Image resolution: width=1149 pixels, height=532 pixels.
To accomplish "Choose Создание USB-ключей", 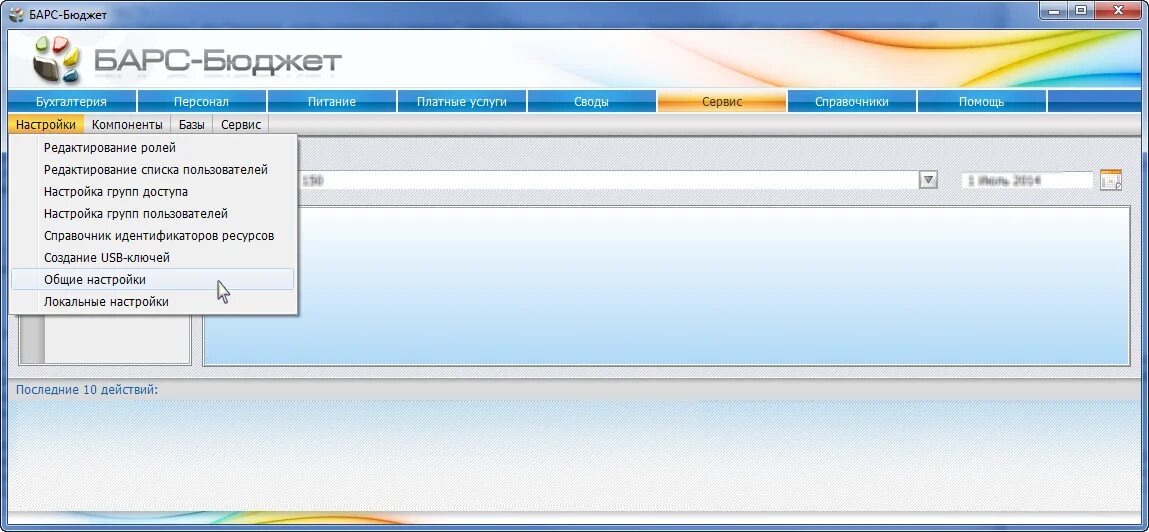I will point(152,258).
